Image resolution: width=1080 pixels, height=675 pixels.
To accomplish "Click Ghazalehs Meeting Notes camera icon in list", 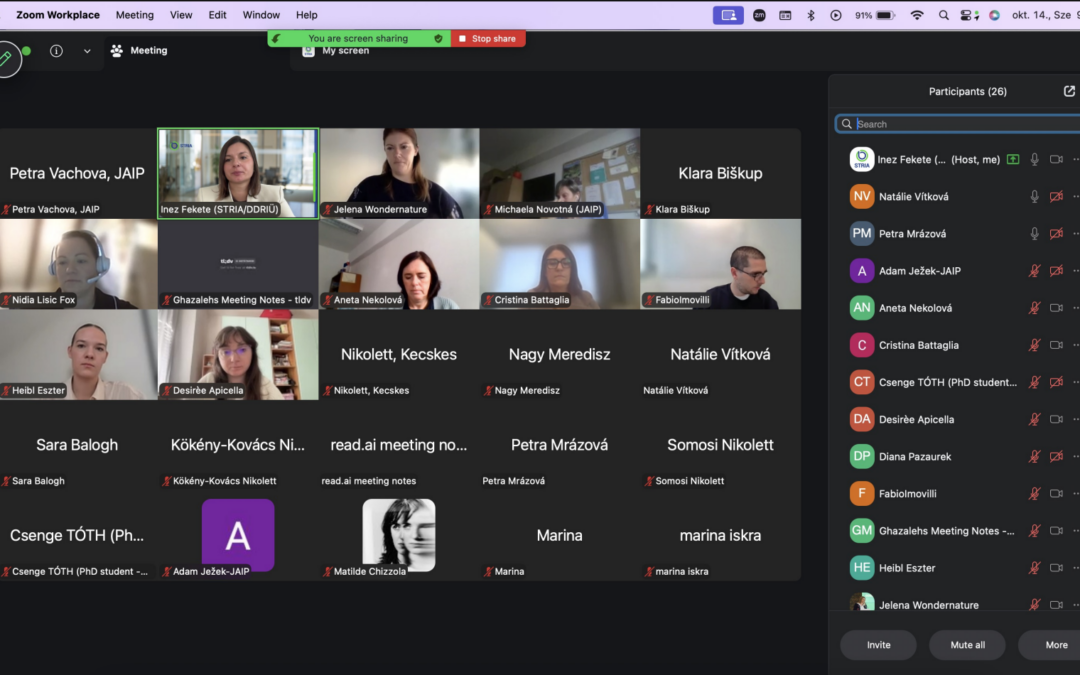I will pos(1056,531).
